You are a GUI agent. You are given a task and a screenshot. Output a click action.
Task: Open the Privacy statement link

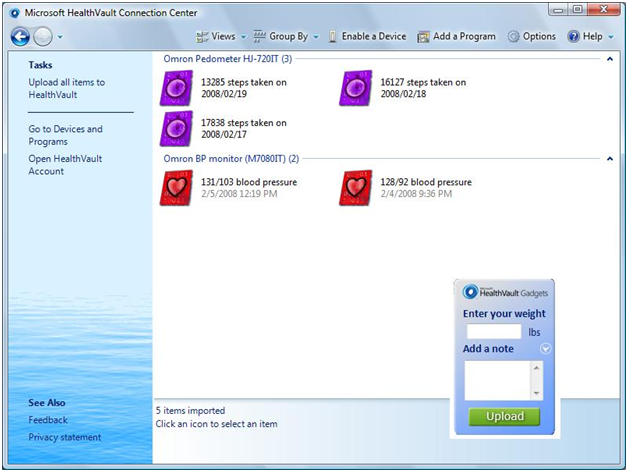[x=64, y=437]
